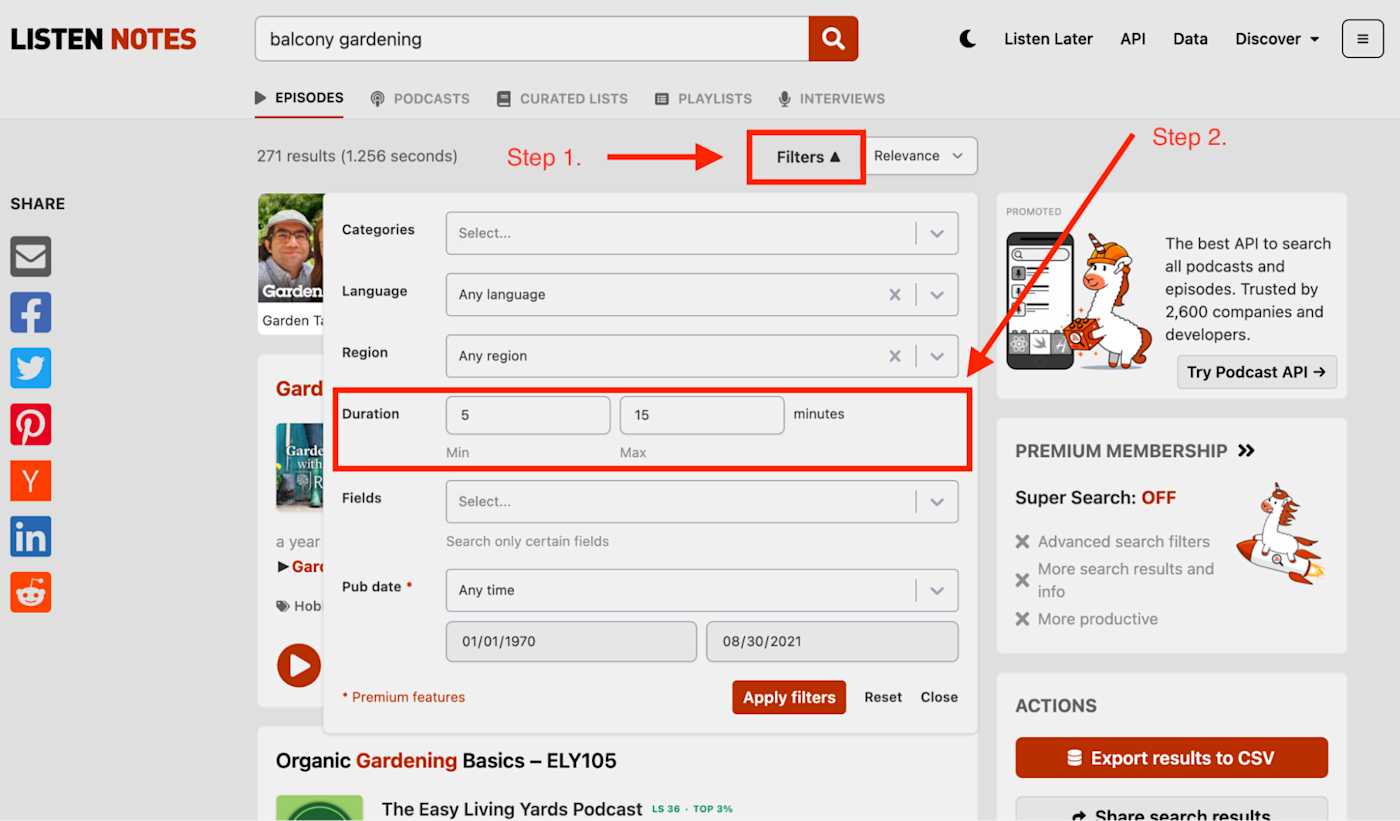Open the Relevance sort dropdown
Viewport: 1400px width, 821px height.
920,156
